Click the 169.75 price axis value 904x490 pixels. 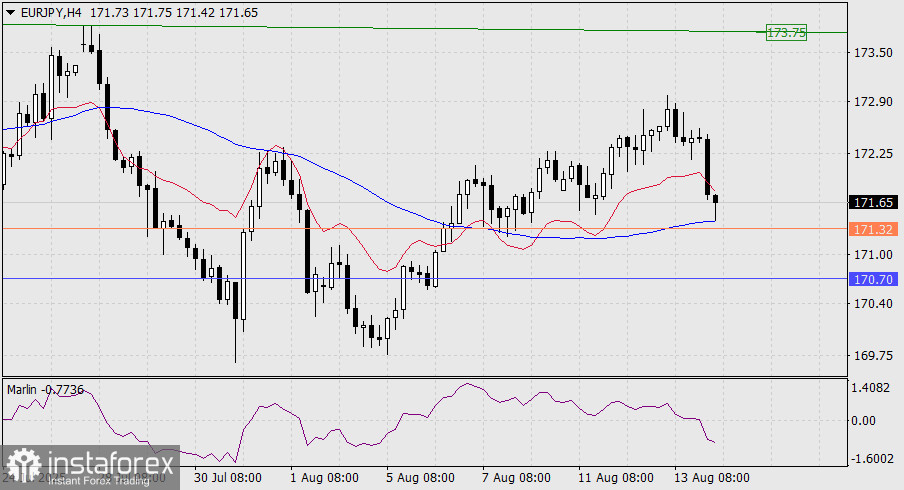[x=873, y=355]
